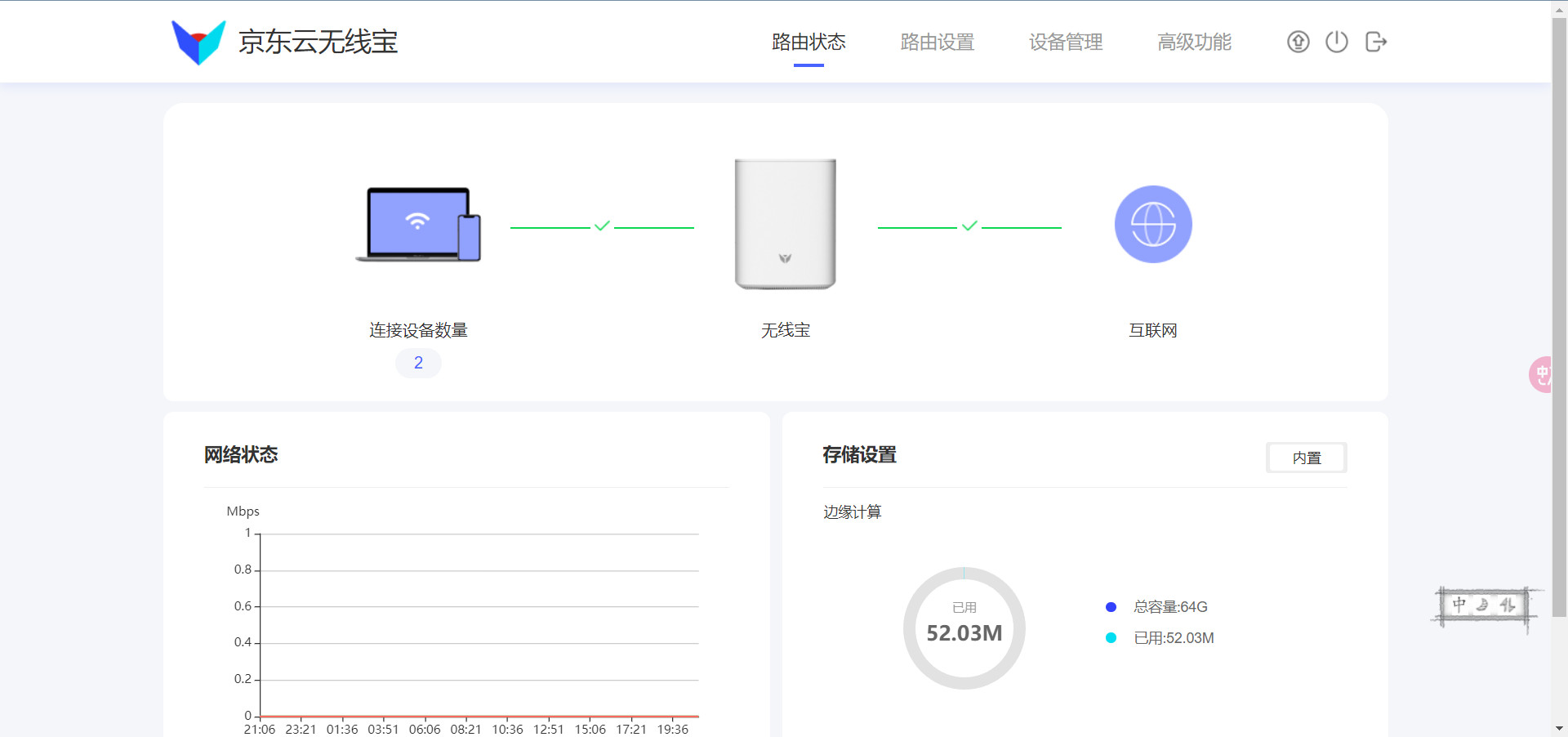Open the pink floating translation badge
The height and width of the screenshot is (737, 1568).
point(1540,374)
